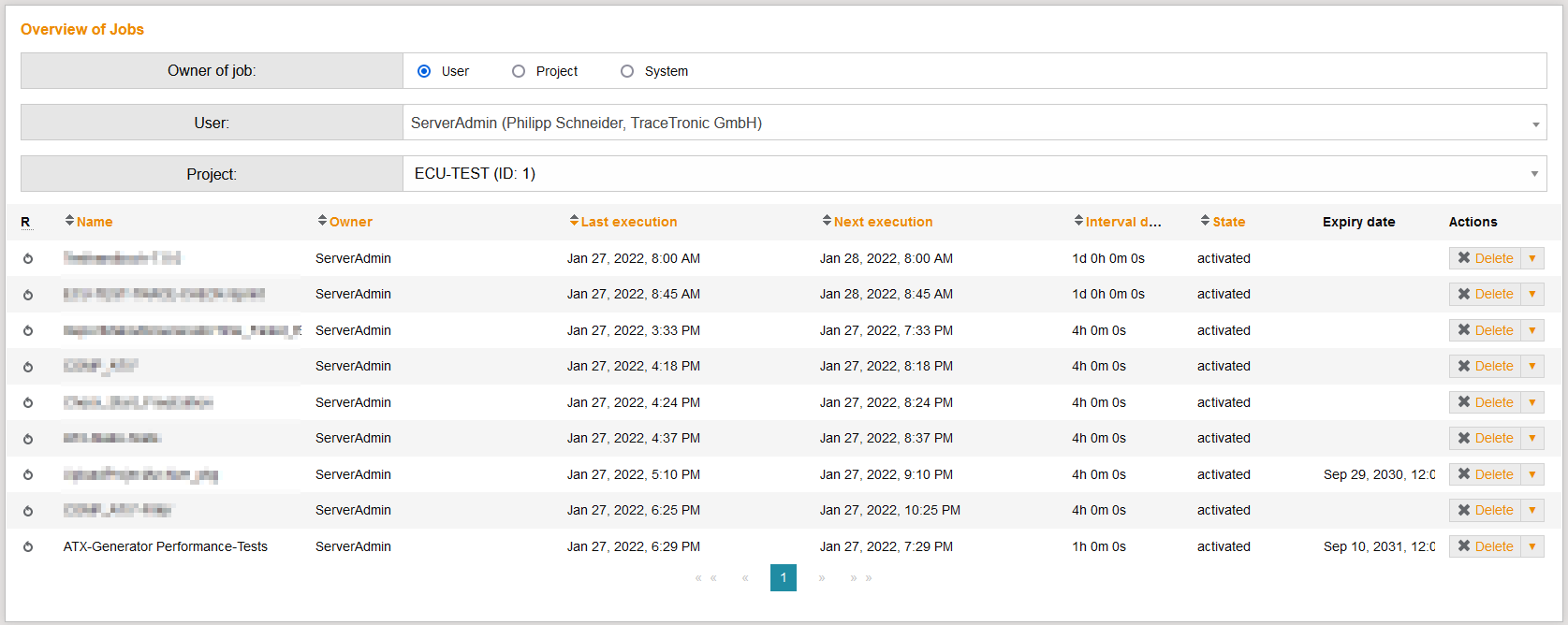Delete the ATX-Generator Performance-Tests job
Screen dimensions: 1568x625
pyautogui.click(x=1485, y=546)
